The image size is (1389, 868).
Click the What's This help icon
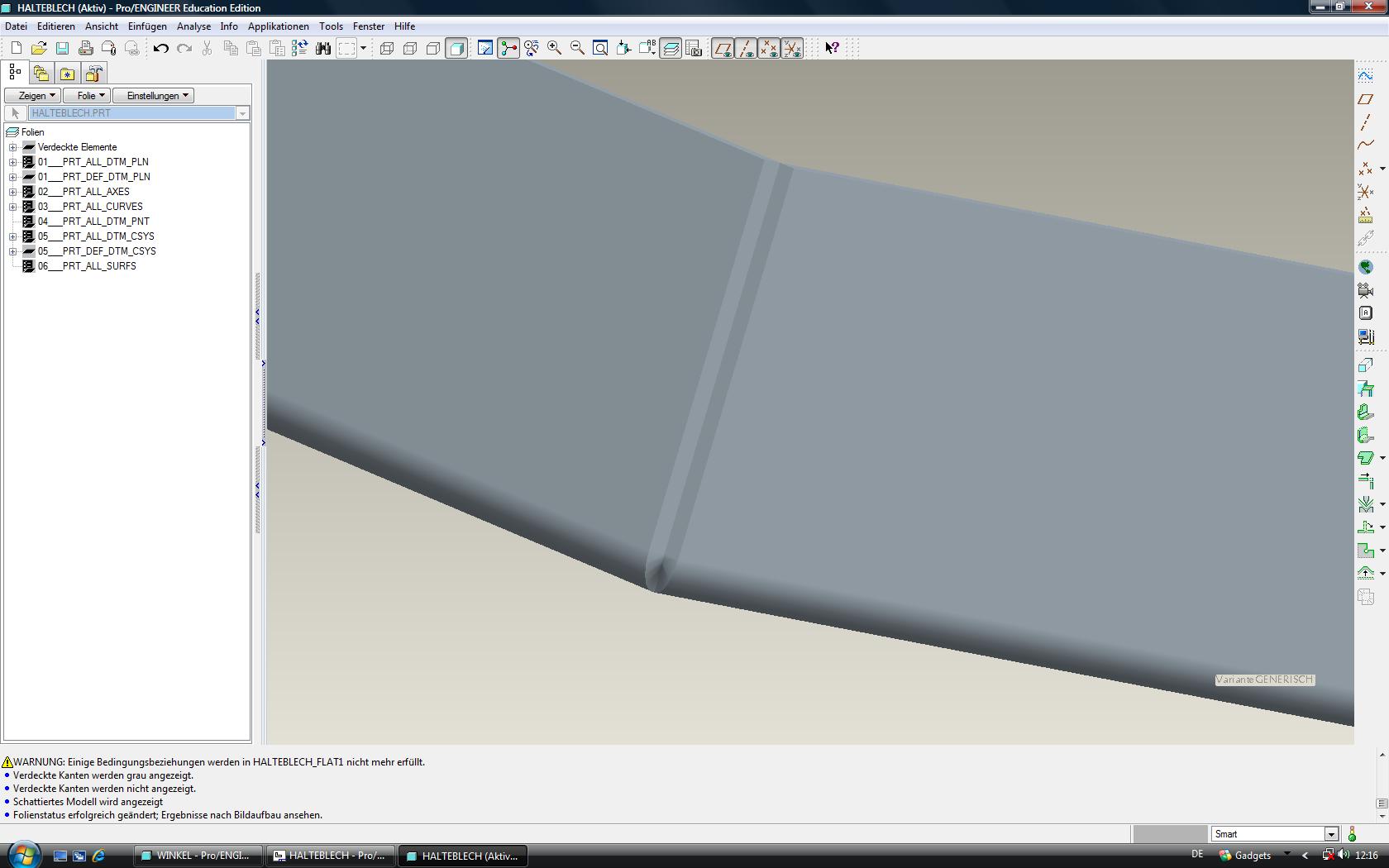832,49
